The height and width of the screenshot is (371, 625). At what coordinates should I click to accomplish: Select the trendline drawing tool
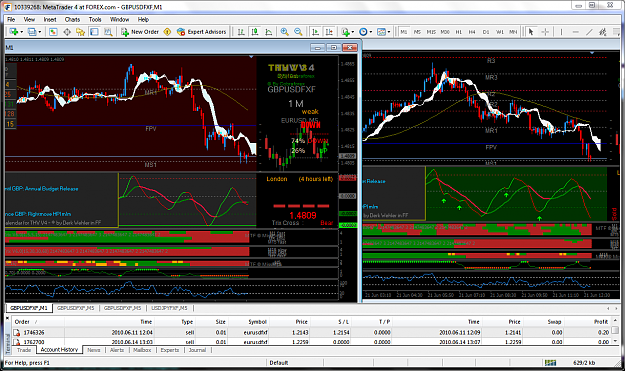589,32
